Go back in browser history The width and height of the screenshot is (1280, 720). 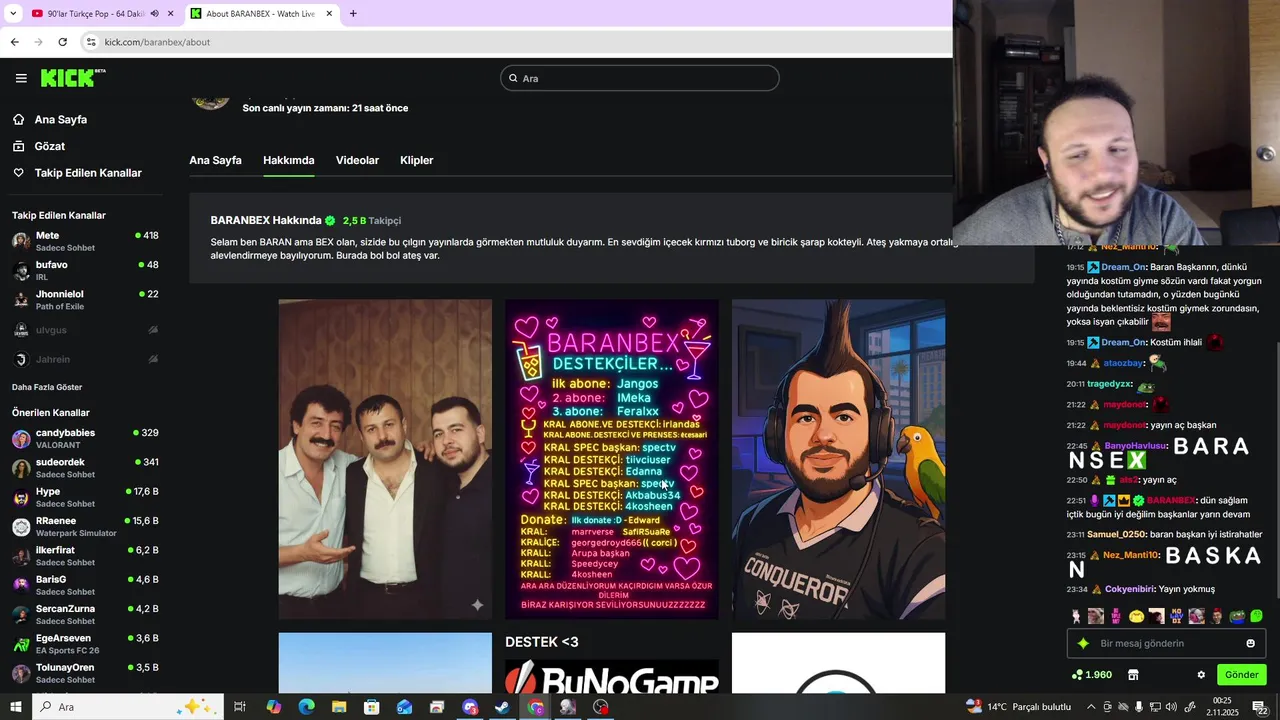point(14,42)
